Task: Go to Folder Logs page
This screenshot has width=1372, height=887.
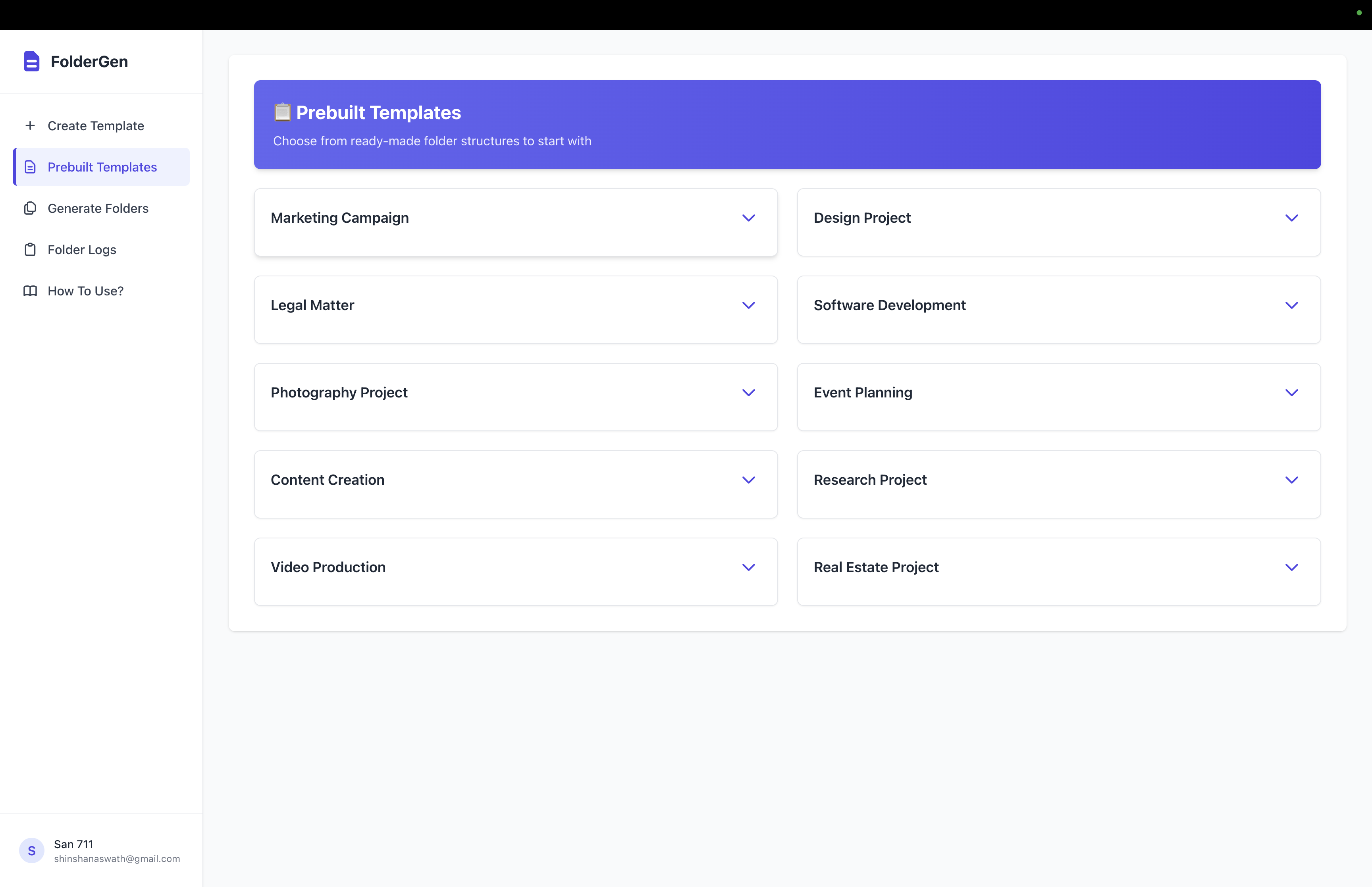Action: (x=82, y=249)
